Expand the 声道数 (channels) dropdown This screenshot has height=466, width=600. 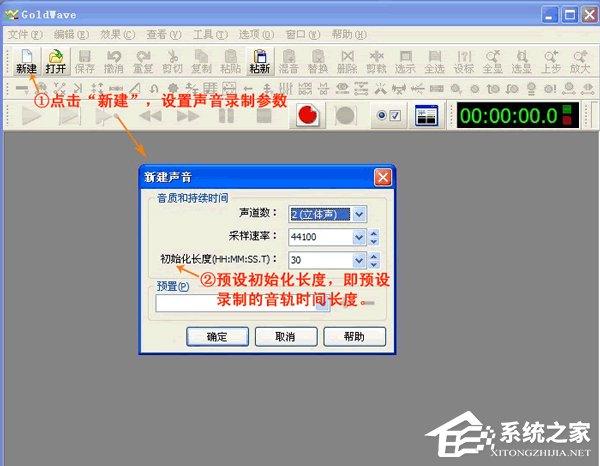point(359,212)
